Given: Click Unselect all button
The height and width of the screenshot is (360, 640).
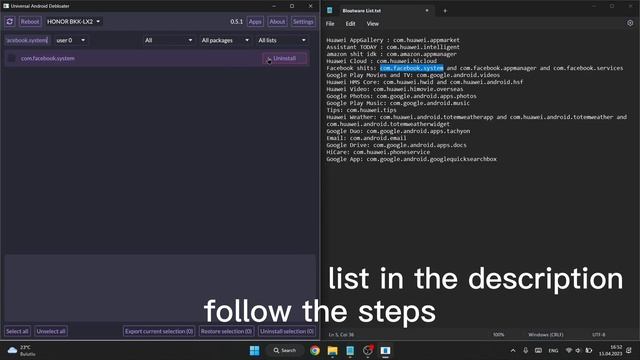Looking at the screenshot, I should (x=51, y=331).
